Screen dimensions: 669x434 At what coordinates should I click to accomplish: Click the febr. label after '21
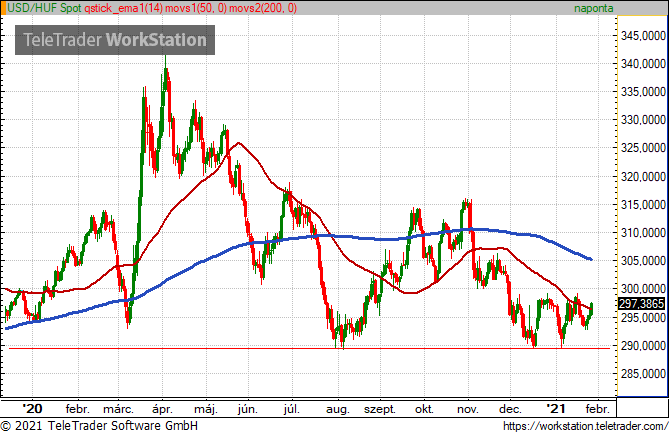pyautogui.click(x=597, y=409)
